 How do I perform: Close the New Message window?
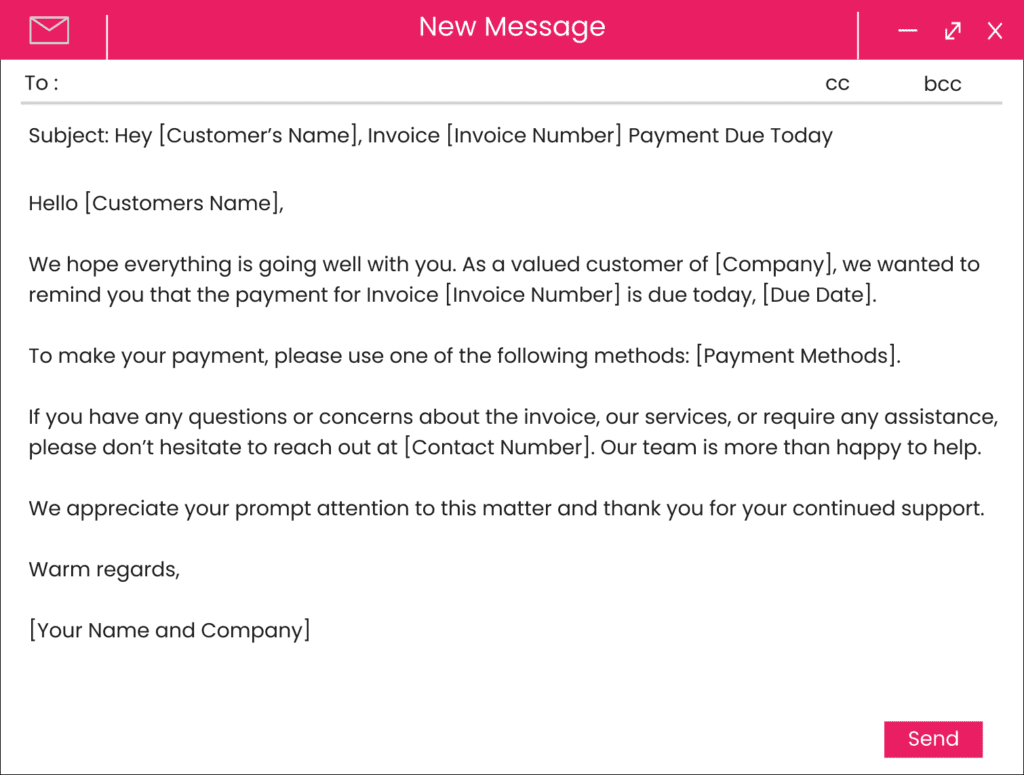(x=995, y=31)
